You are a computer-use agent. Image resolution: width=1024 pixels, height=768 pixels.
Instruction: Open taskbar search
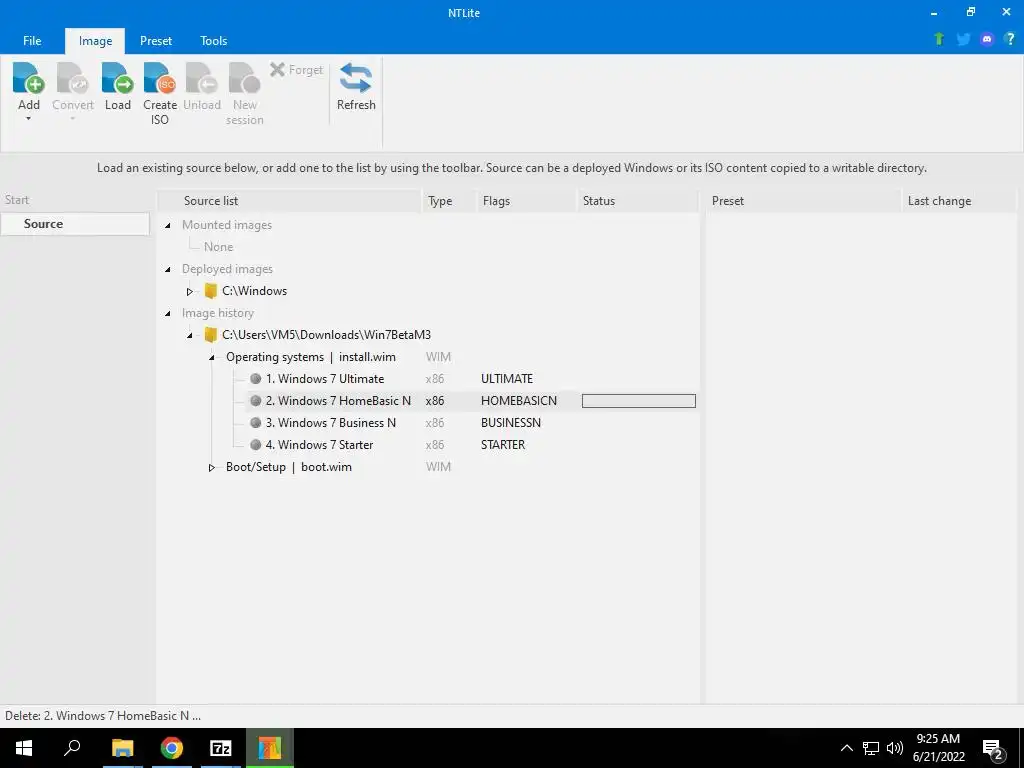click(x=72, y=748)
